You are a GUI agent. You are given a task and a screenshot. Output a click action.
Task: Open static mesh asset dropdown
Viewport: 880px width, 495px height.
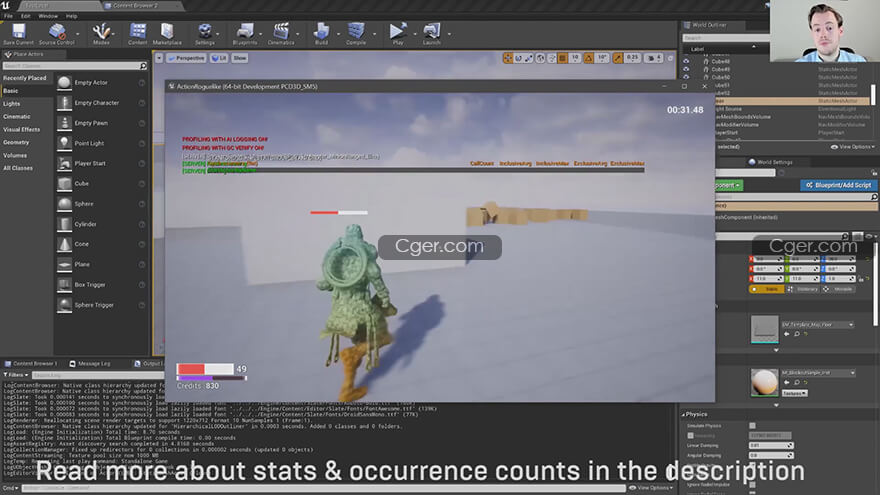(x=818, y=324)
